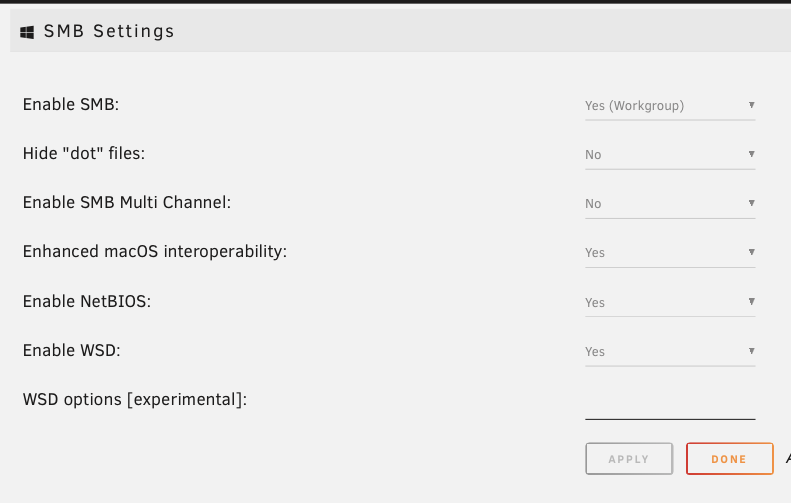Click the orange Done button
Image resolution: width=791 pixels, height=503 pixels.
[729, 459]
